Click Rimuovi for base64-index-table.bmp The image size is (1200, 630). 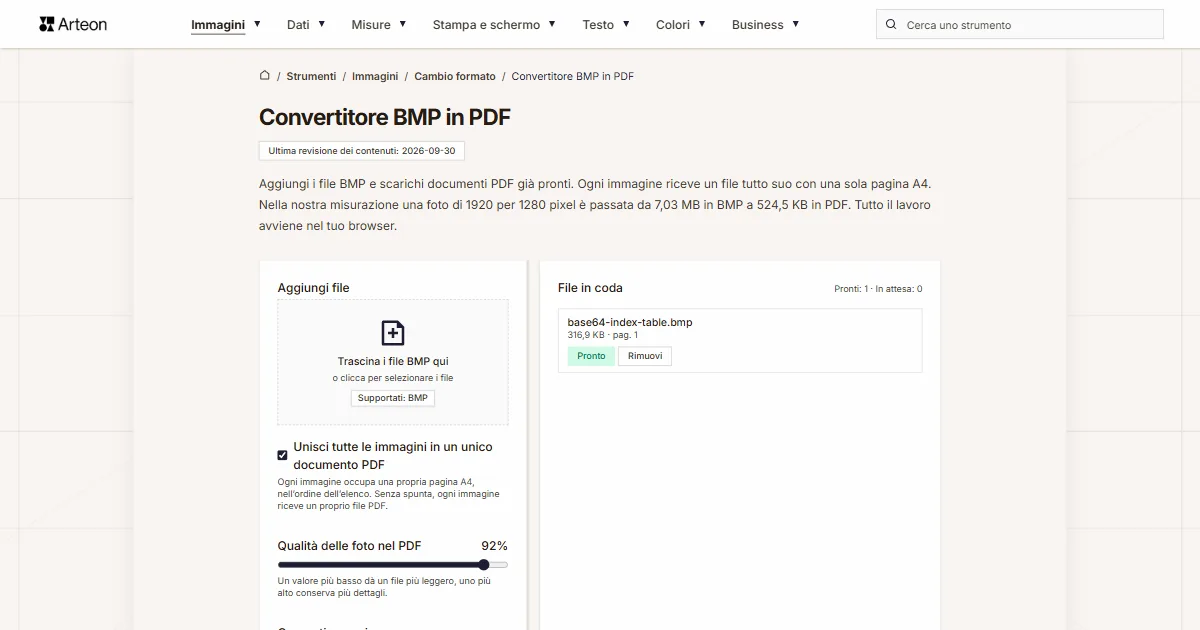645,356
